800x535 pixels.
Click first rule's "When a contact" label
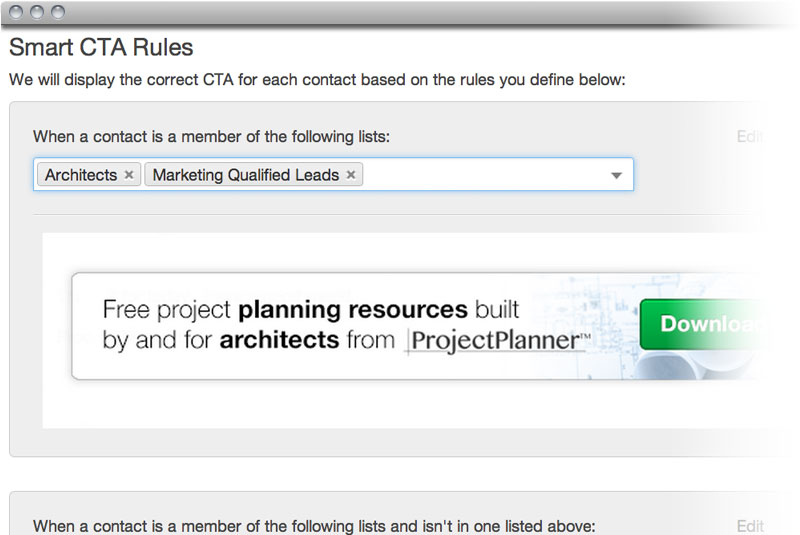pyautogui.click(x=211, y=137)
